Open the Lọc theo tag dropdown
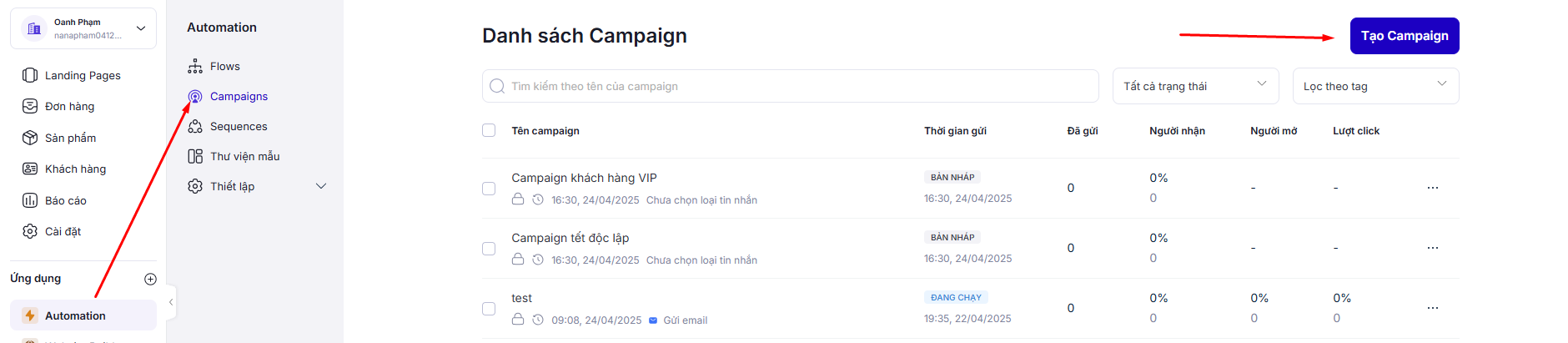1568x343 pixels. (x=1375, y=86)
